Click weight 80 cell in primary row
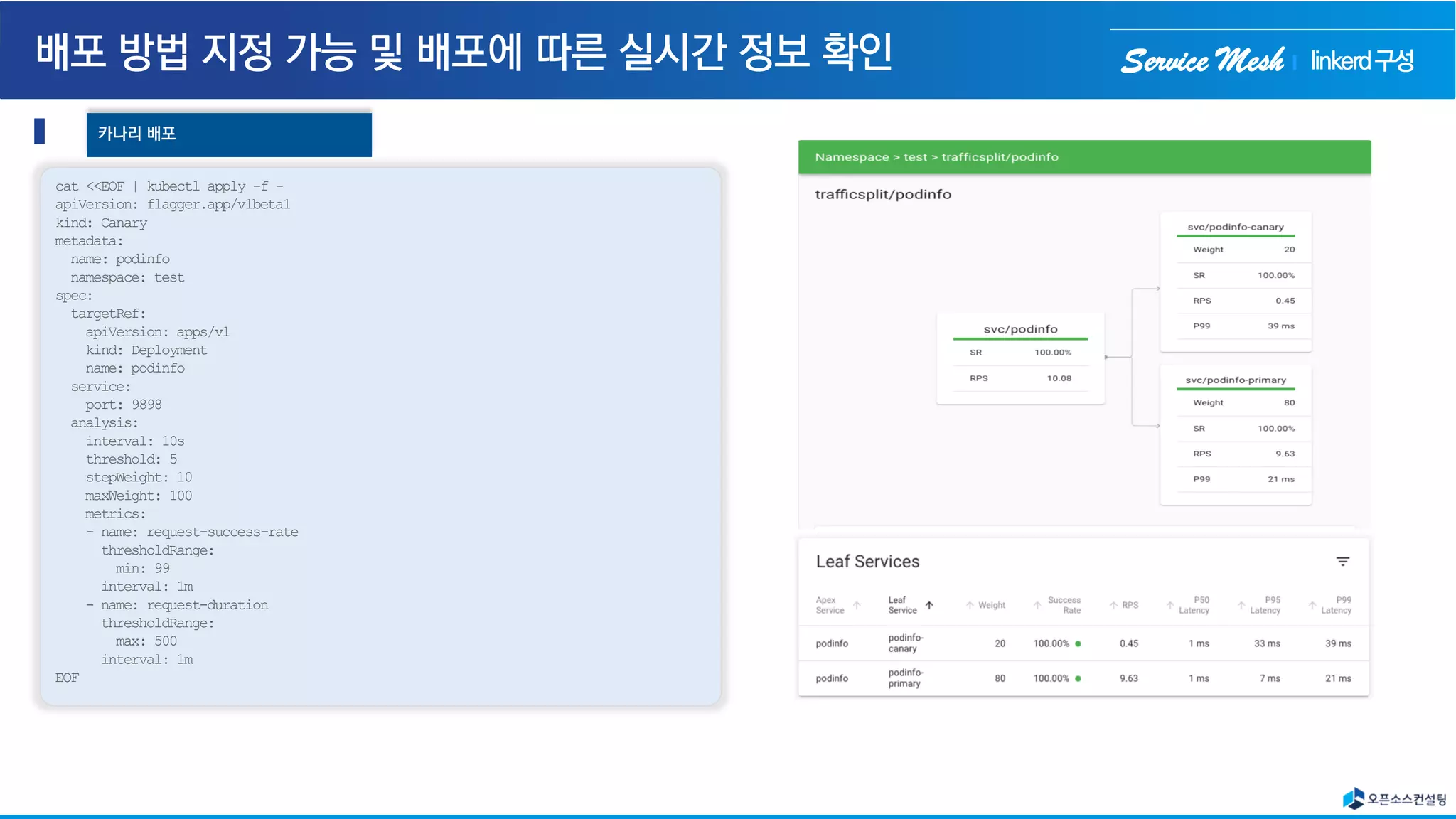The height and width of the screenshot is (819, 1456). pos(1000,678)
